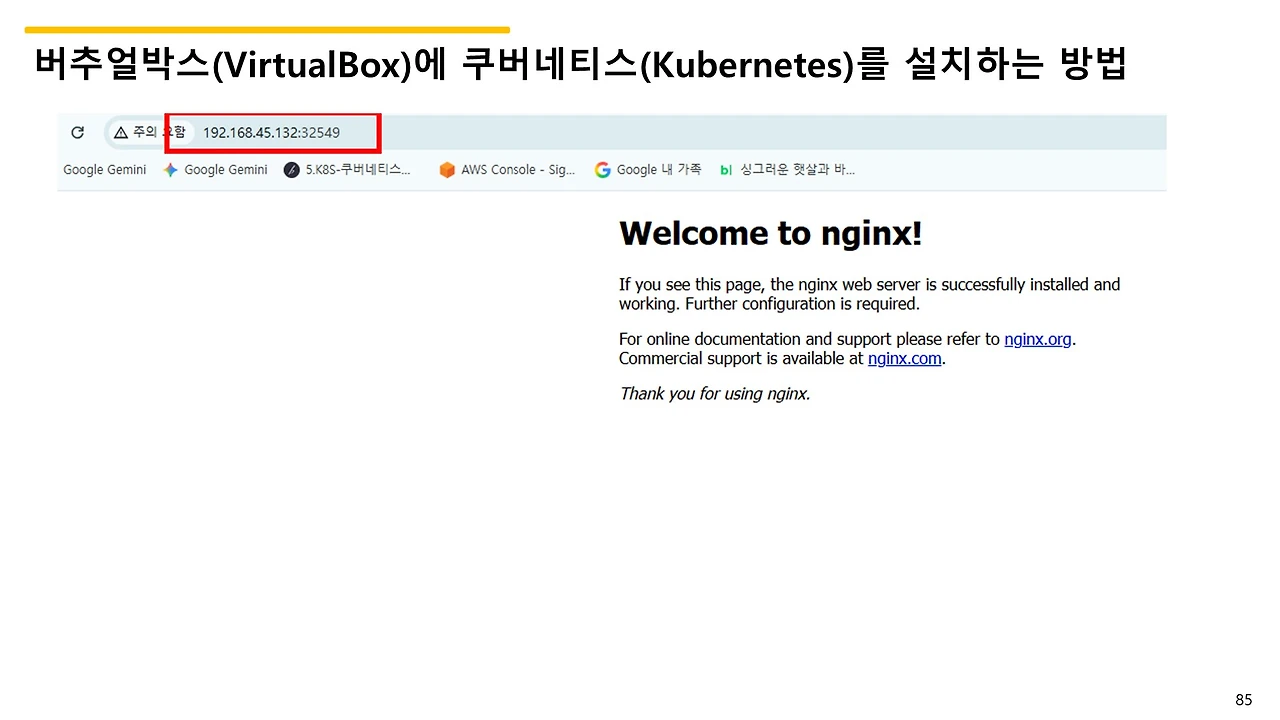Follow the nginx.org documentation link
Image resolution: width=1280 pixels, height=720 pixels.
coord(1037,339)
